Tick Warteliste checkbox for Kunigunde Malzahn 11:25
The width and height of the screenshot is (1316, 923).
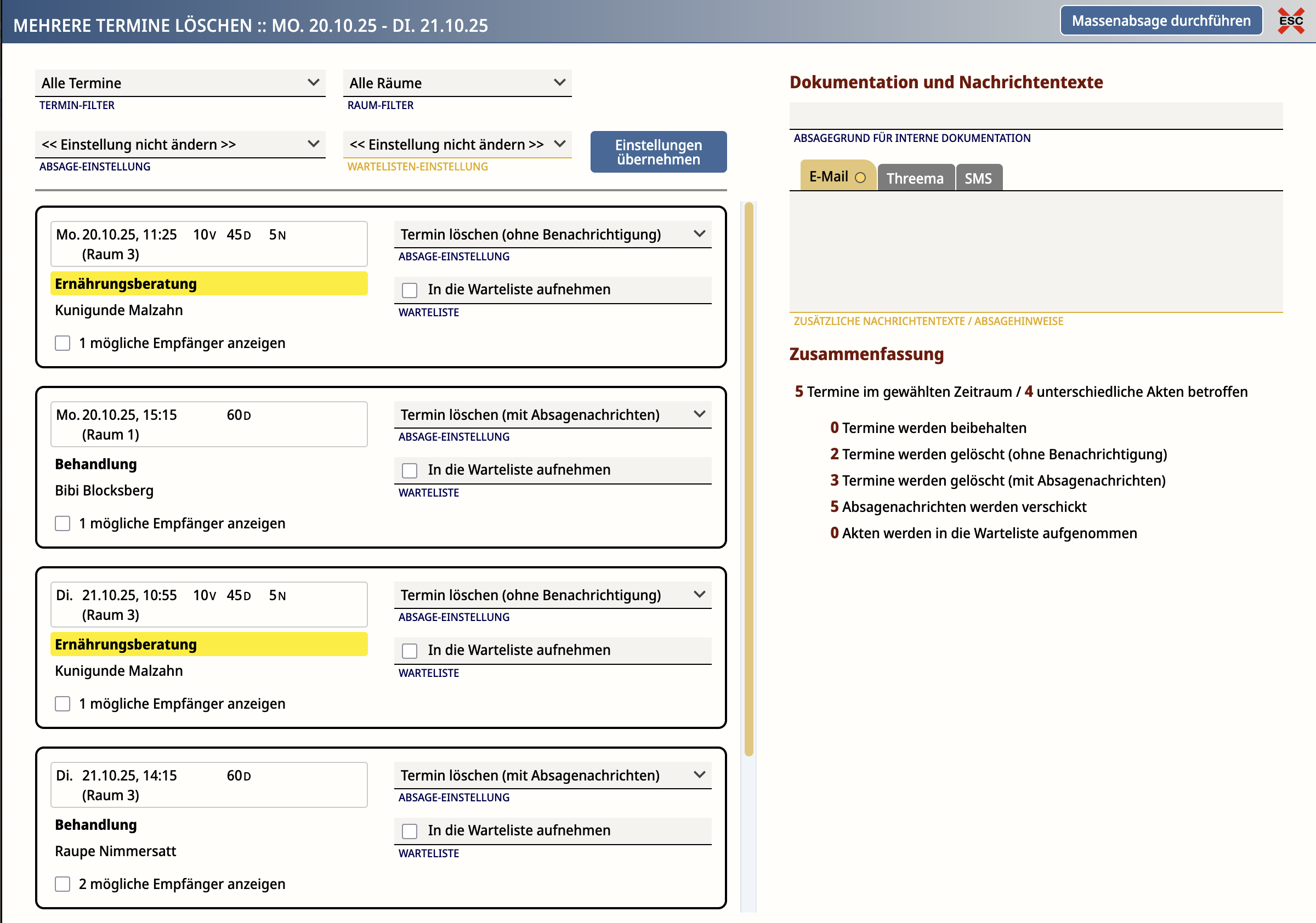point(409,290)
